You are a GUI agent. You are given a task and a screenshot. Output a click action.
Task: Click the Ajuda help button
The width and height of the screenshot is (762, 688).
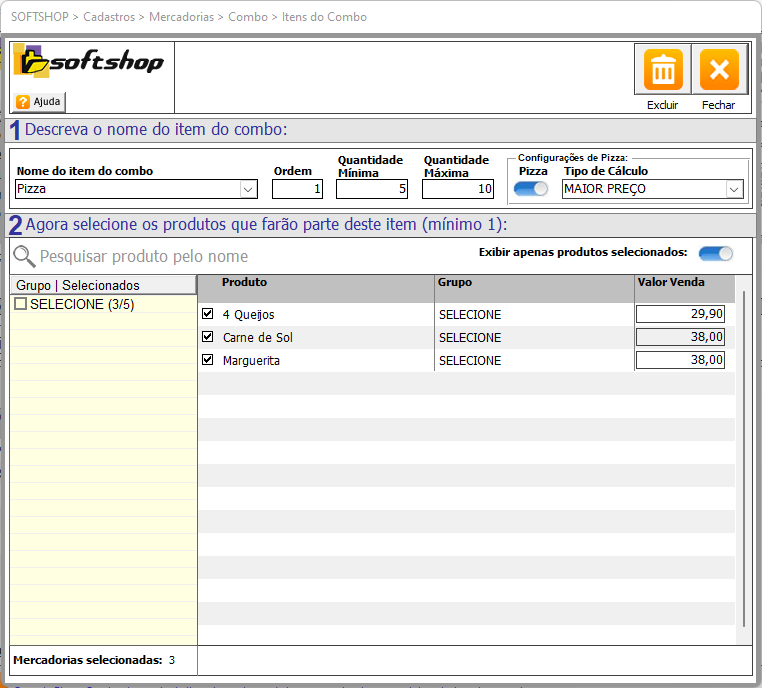tap(39, 102)
